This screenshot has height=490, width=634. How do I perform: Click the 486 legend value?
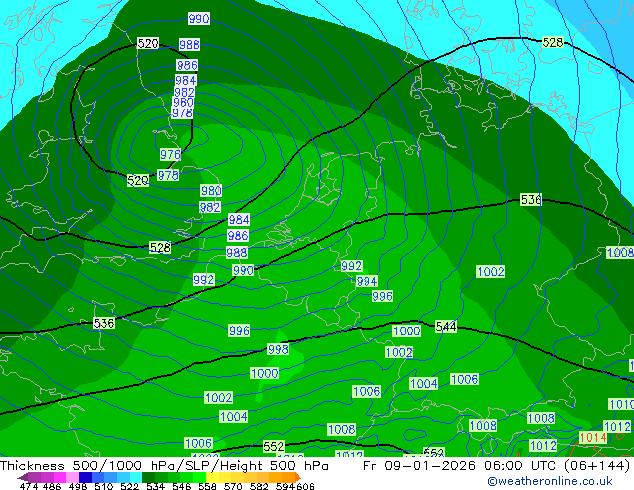click(x=51, y=486)
